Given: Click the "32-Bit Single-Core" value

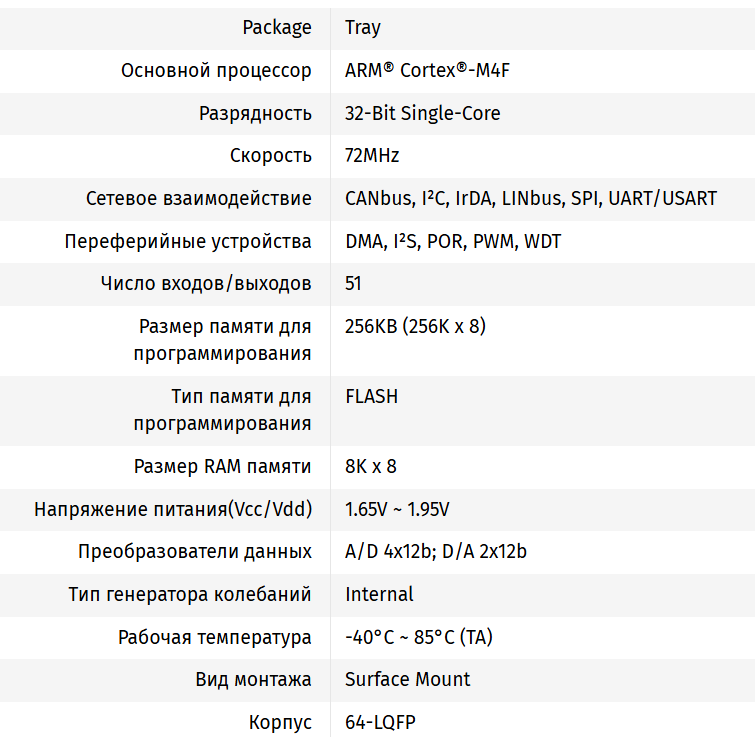Looking at the screenshot, I should [x=422, y=113].
